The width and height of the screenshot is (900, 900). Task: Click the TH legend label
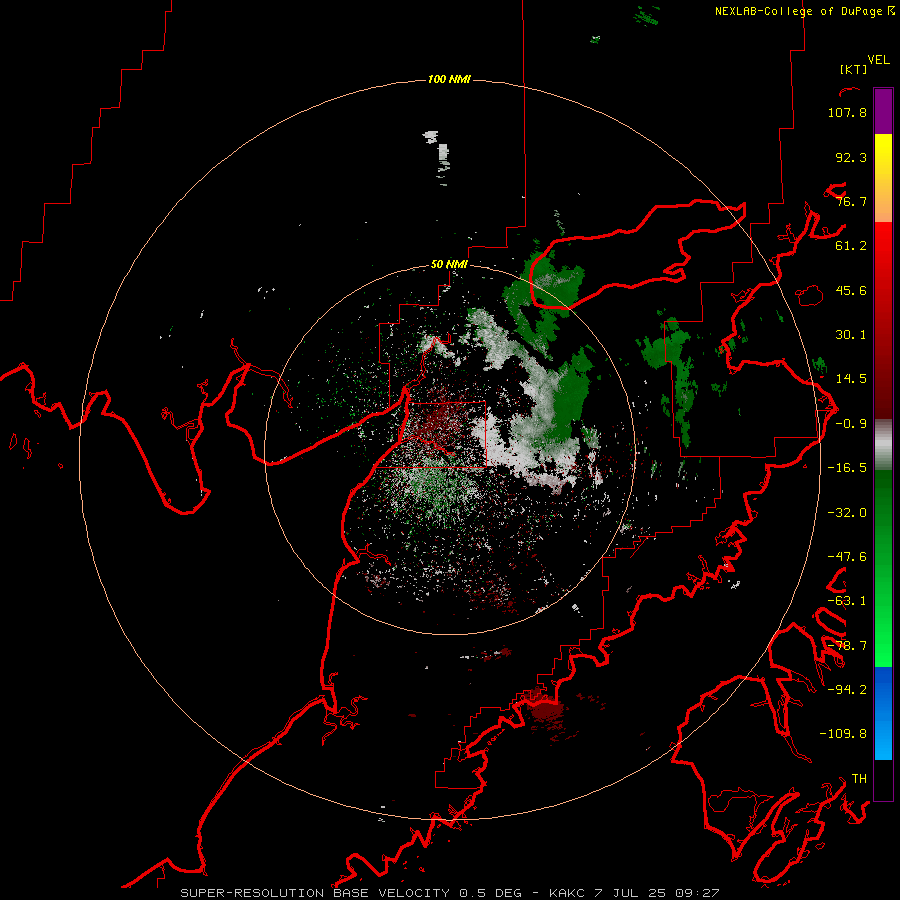click(859, 779)
